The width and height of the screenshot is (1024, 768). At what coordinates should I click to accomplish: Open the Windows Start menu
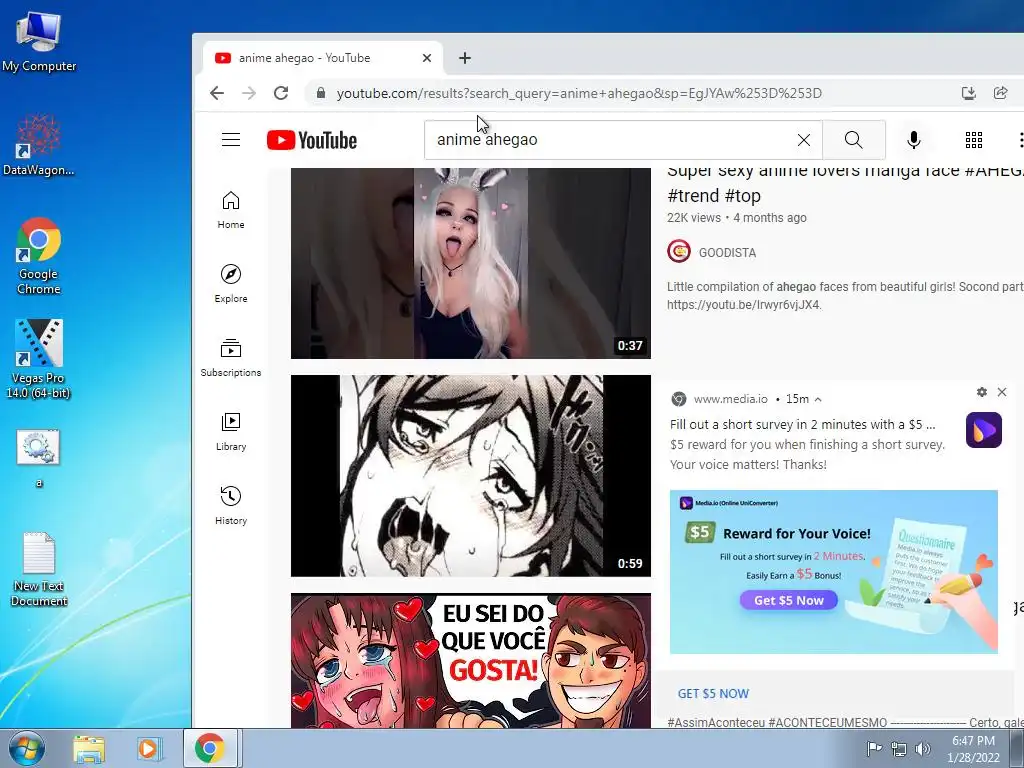point(26,748)
